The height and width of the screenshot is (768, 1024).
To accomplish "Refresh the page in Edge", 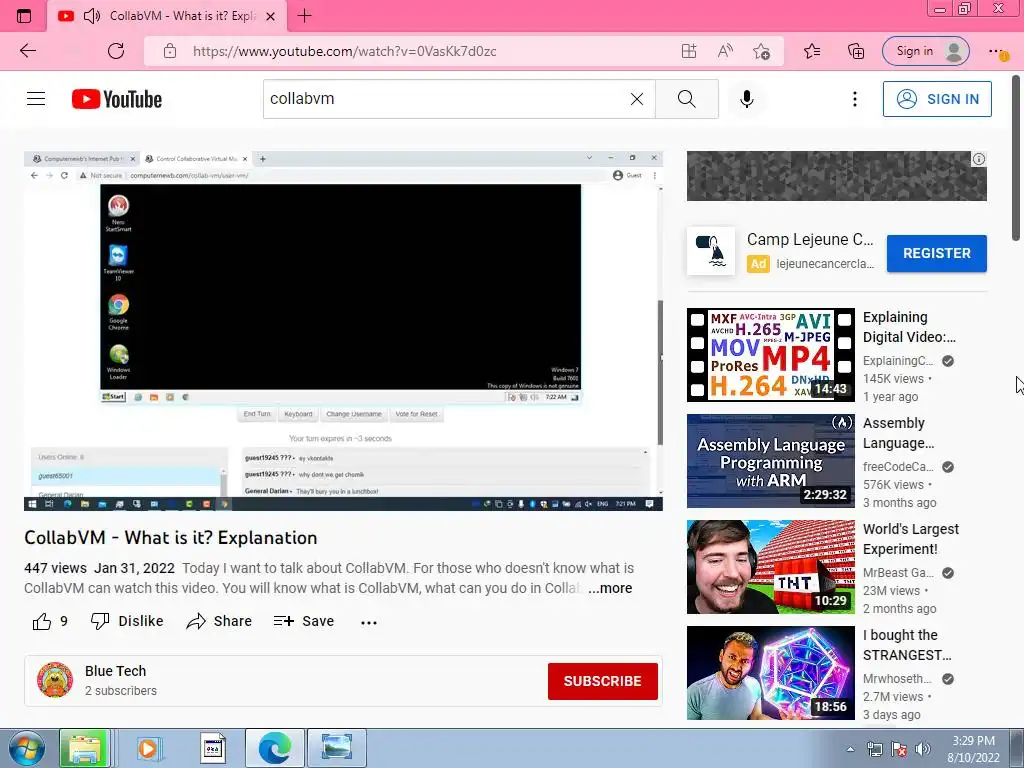I will pos(116,51).
